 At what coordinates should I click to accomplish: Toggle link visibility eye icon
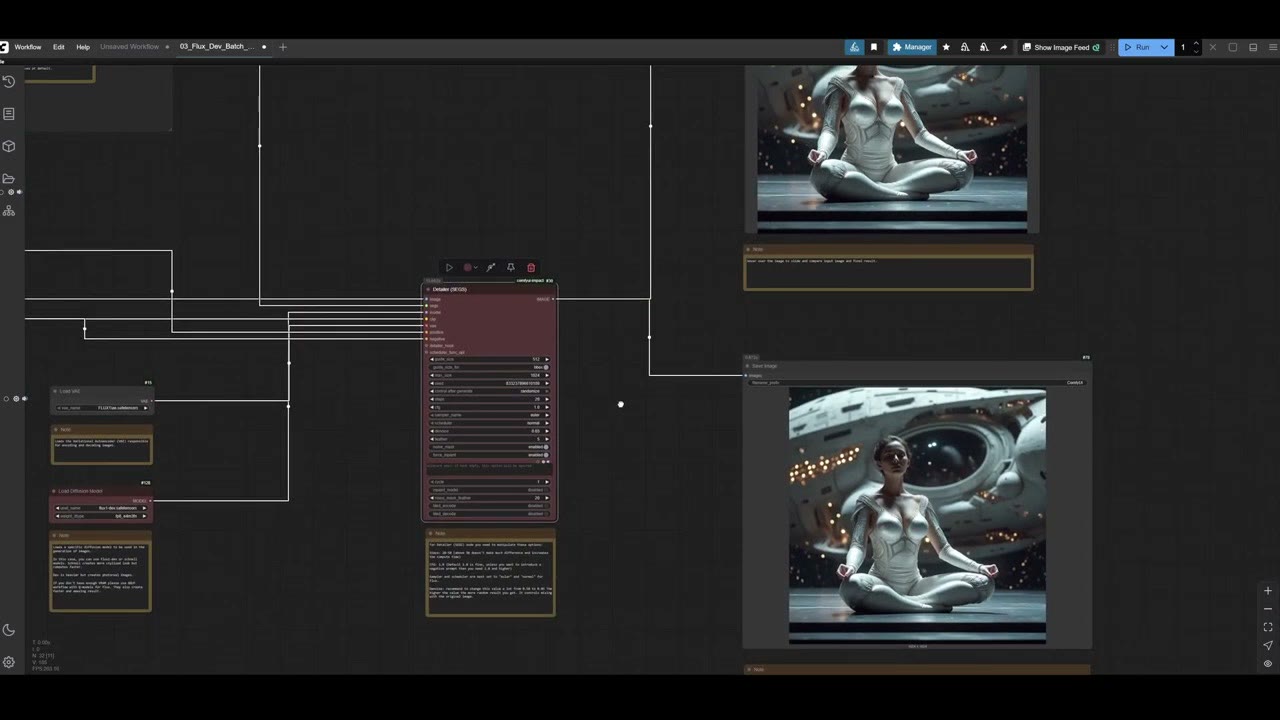pyautogui.click(x=1268, y=663)
